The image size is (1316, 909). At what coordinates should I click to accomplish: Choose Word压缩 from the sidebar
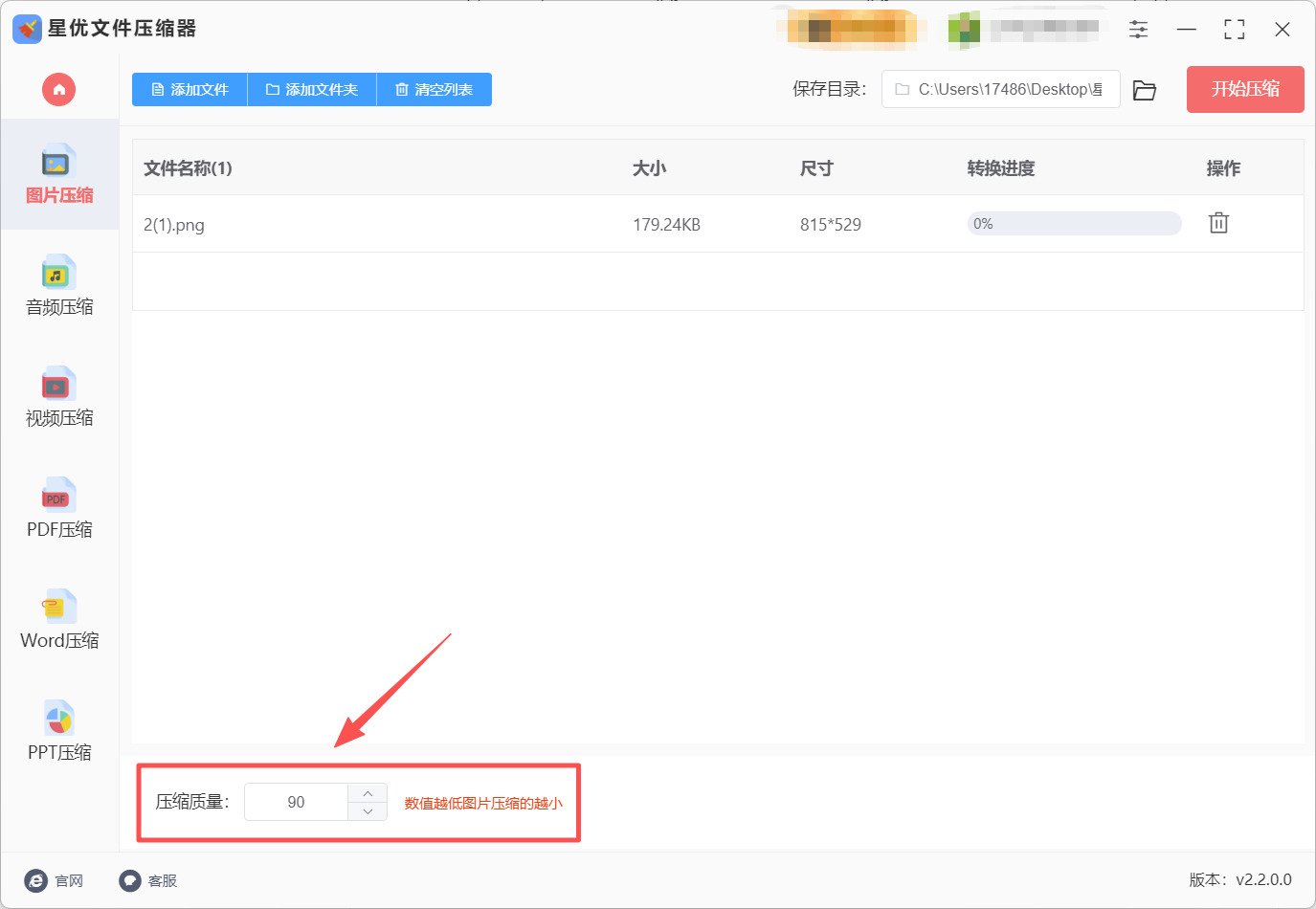point(59,619)
